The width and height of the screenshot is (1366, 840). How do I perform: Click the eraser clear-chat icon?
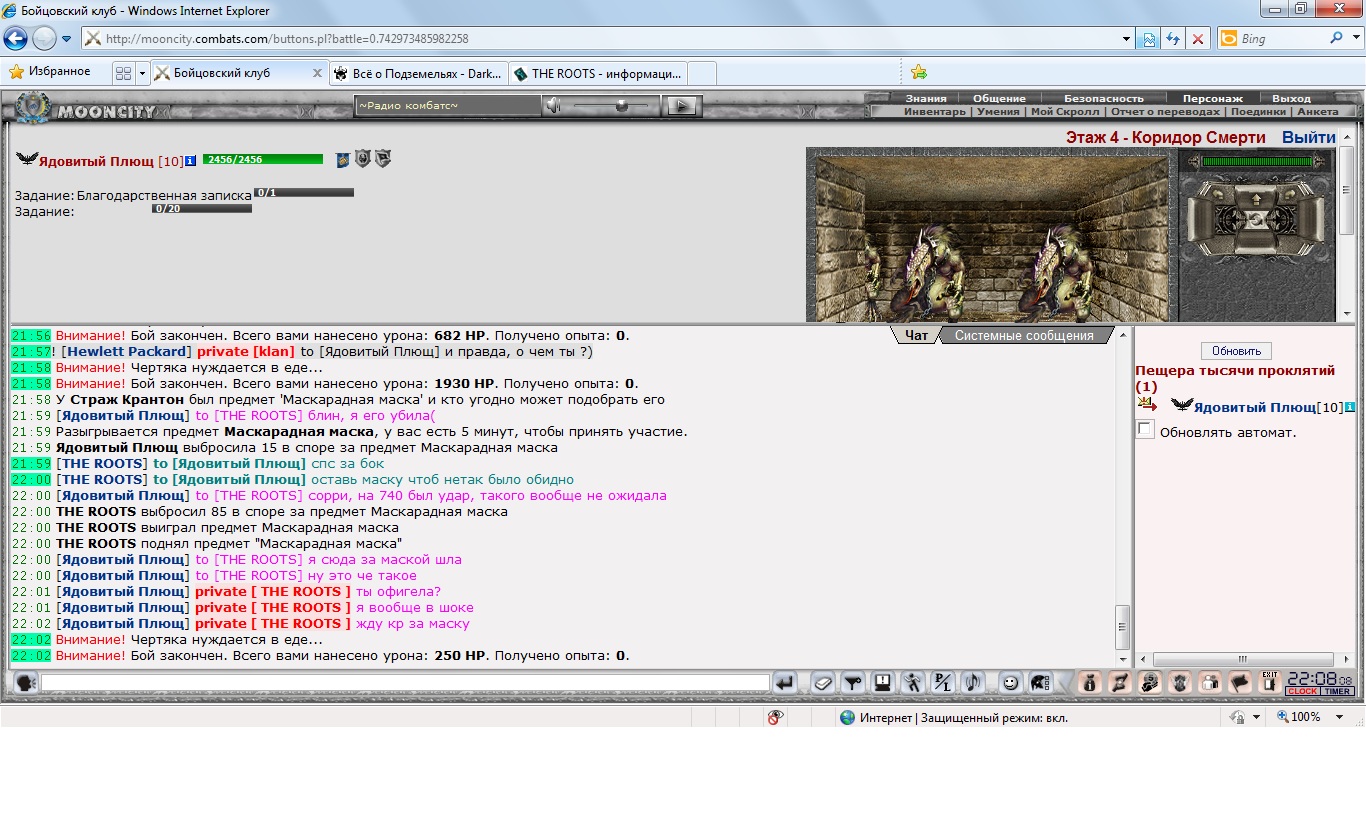(x=822, y=683)
